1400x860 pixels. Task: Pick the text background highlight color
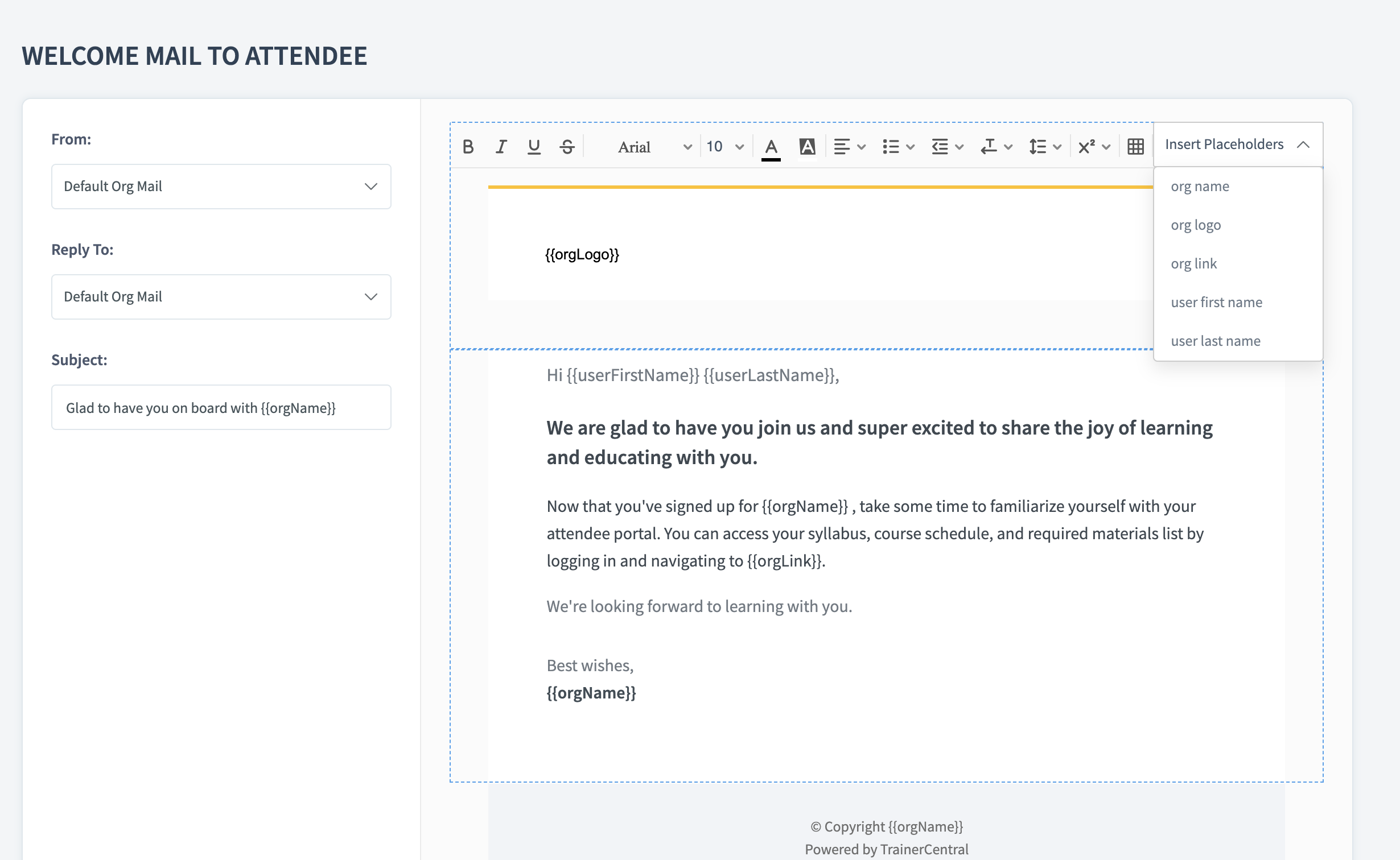[807, 147]
